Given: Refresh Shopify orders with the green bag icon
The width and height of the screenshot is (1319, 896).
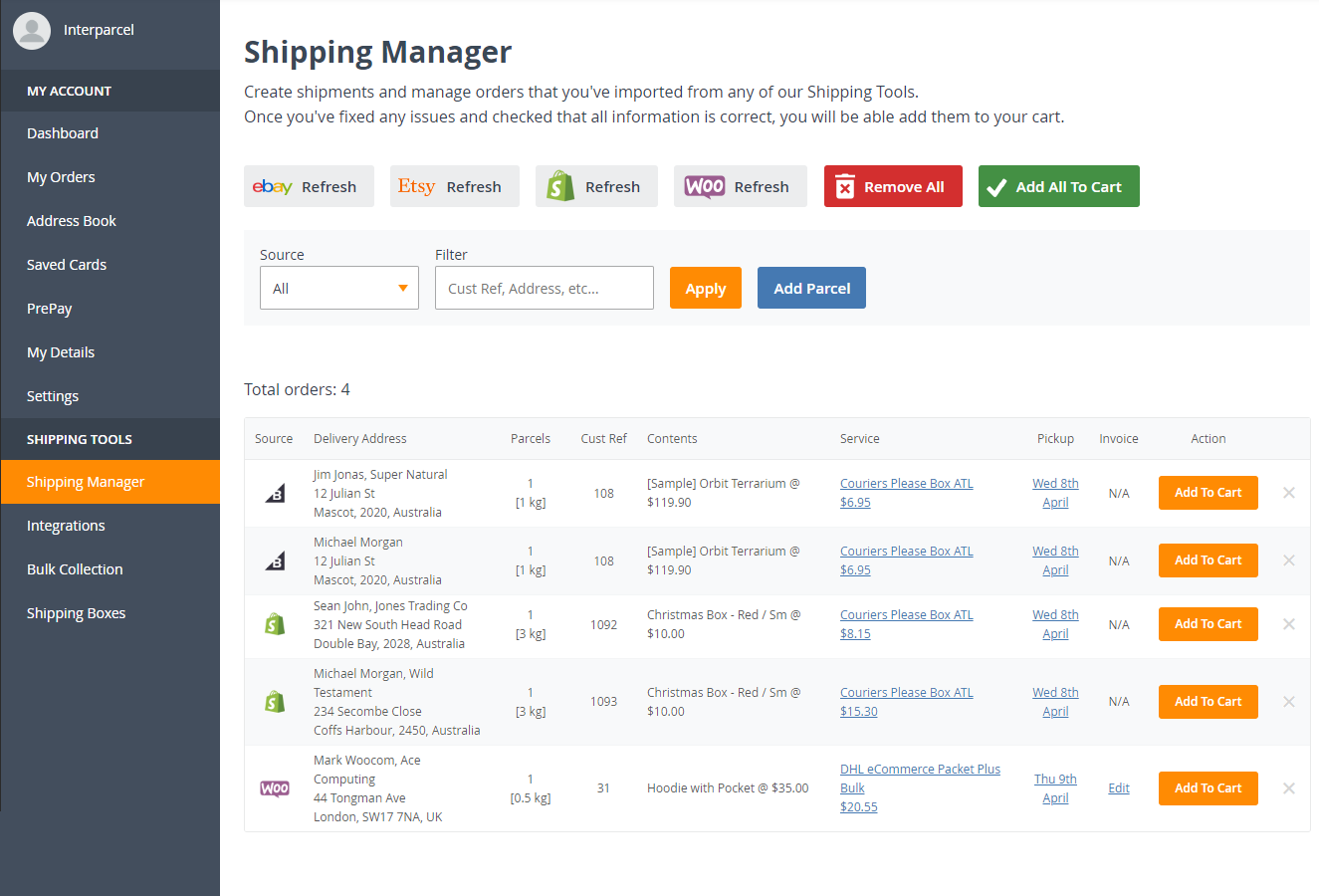Looking at the screenshot, I should [x=596, y=186].
